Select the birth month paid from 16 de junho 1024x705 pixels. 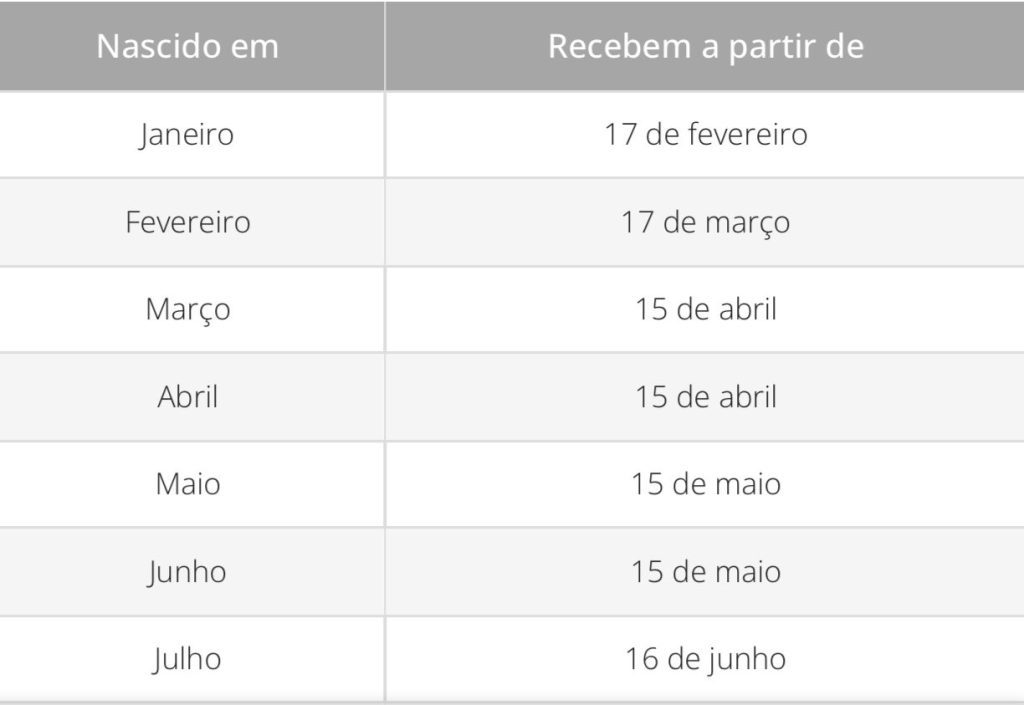pyautogui.click(x=188, y=659)
